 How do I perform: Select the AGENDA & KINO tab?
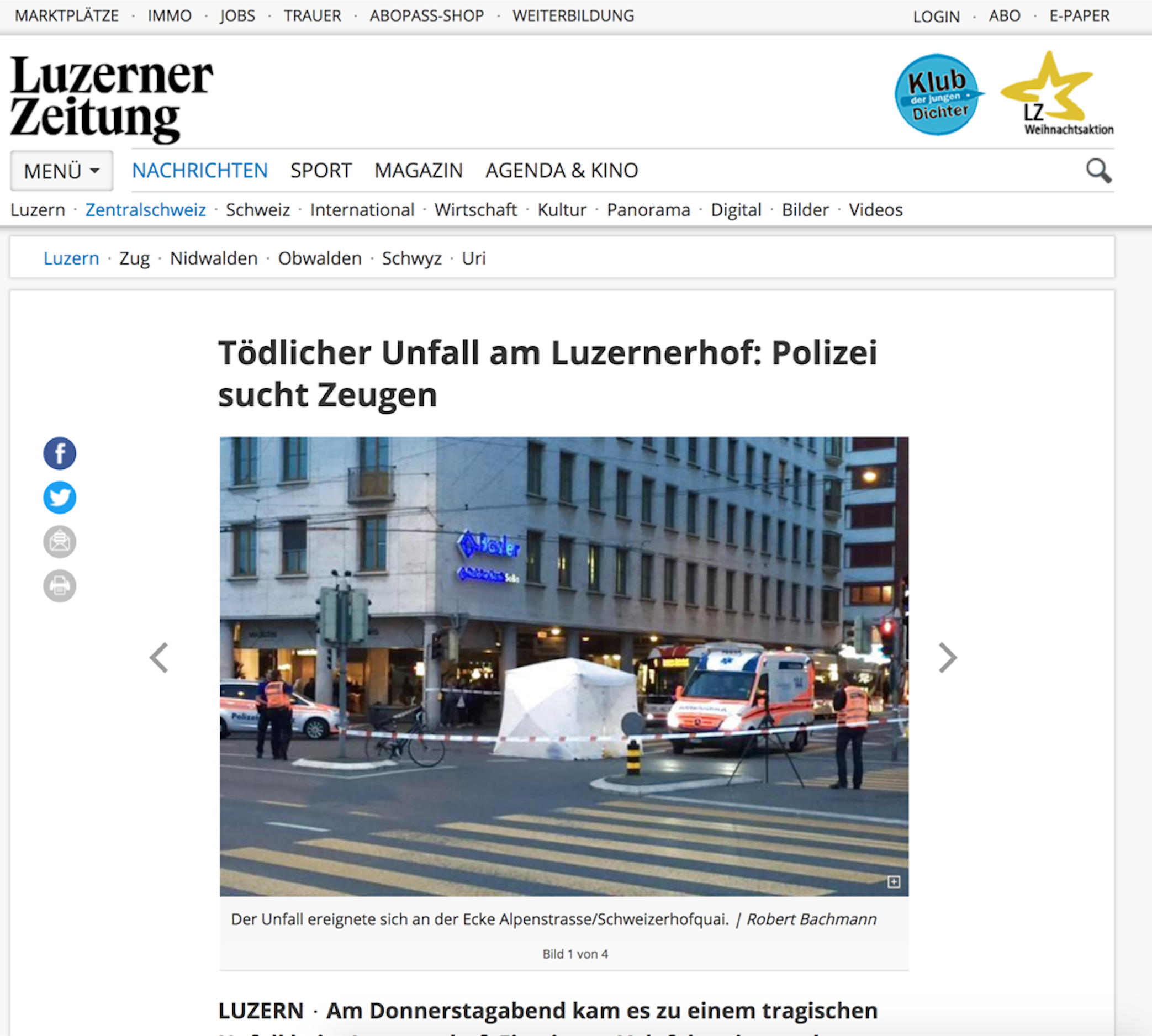[x=562, y=170]
